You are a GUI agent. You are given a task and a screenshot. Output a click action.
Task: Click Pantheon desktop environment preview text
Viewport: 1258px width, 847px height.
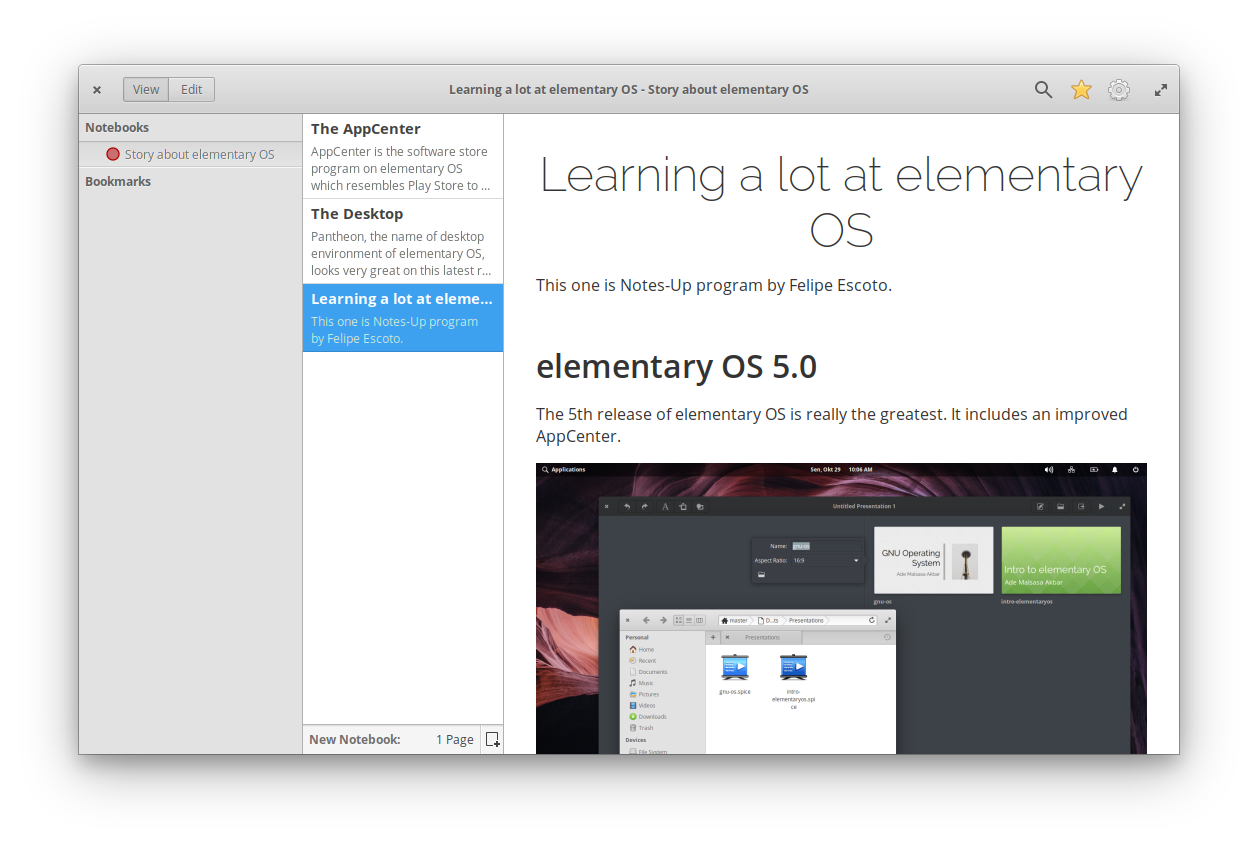[x=401, y=254]
